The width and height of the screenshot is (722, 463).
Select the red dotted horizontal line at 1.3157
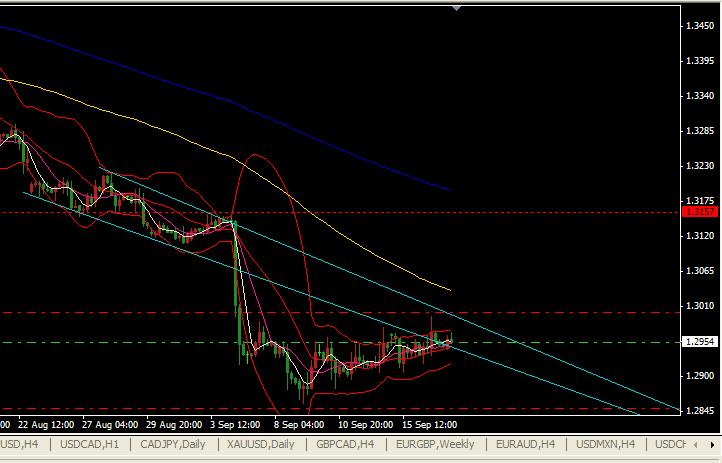(341, 213)
